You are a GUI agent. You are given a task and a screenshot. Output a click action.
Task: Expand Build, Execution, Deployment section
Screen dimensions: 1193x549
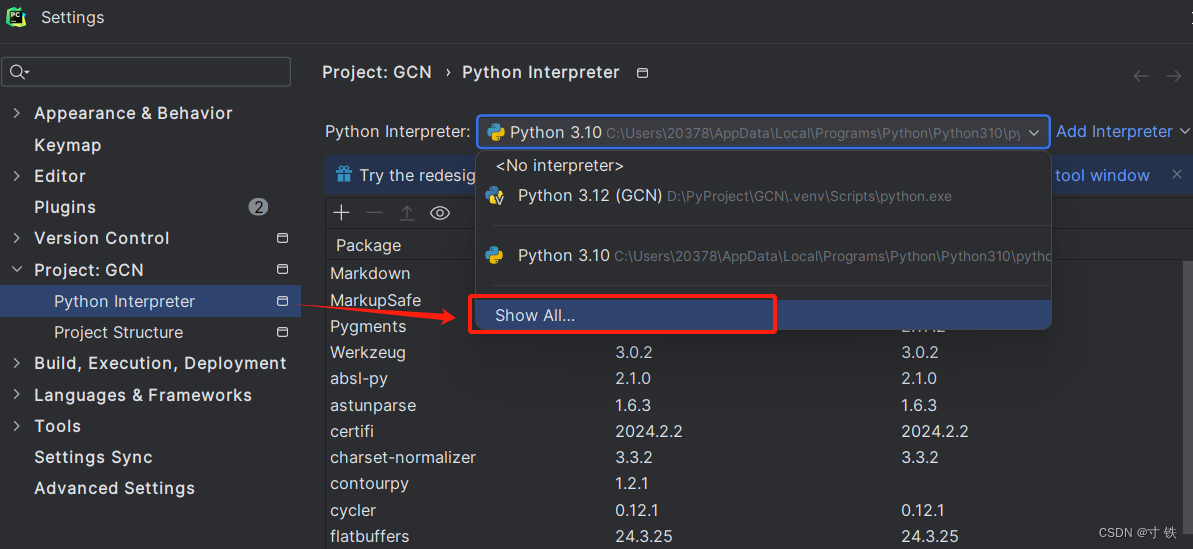point(17,363)
